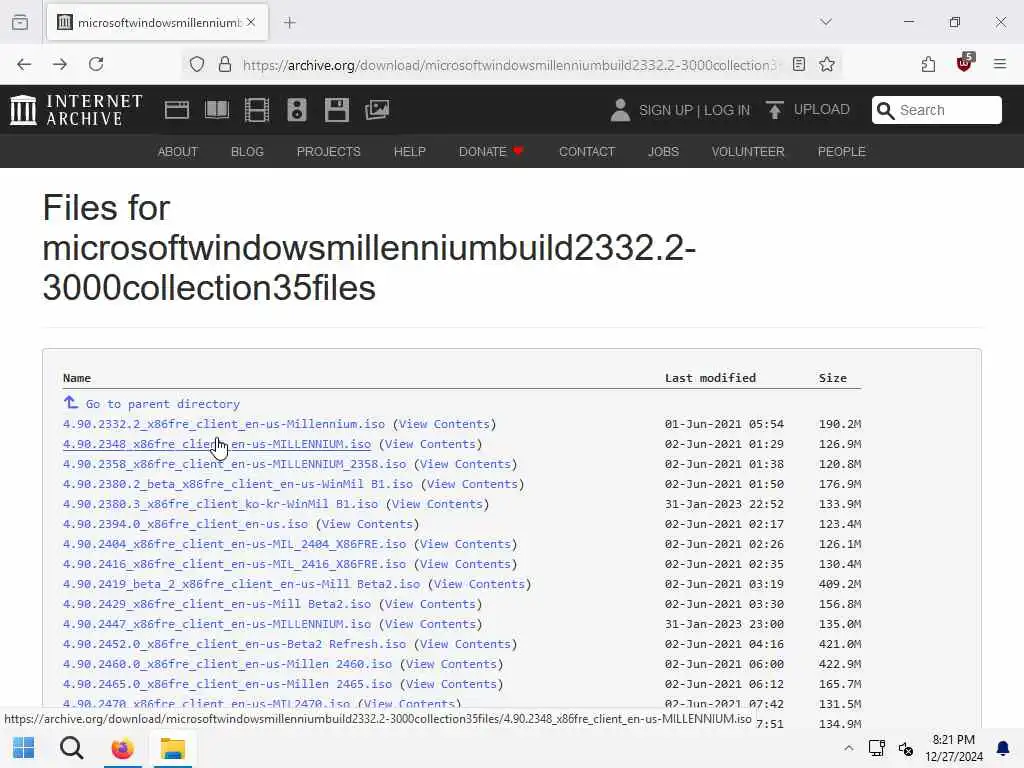Click LOG IN link

click(x=727, y=110)
